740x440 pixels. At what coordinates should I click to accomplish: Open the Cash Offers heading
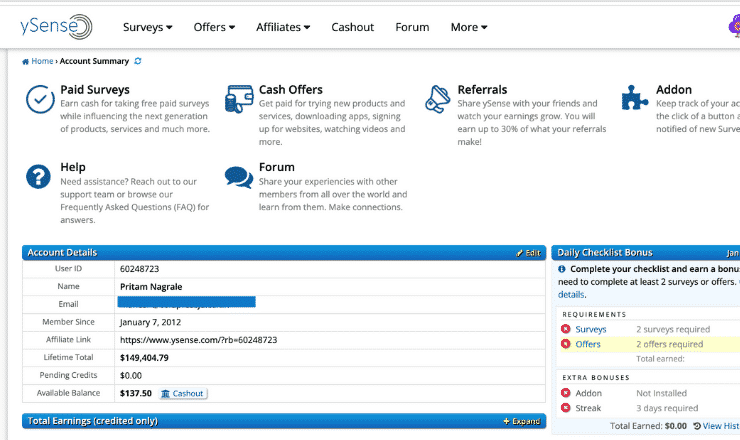click(291, 90)
